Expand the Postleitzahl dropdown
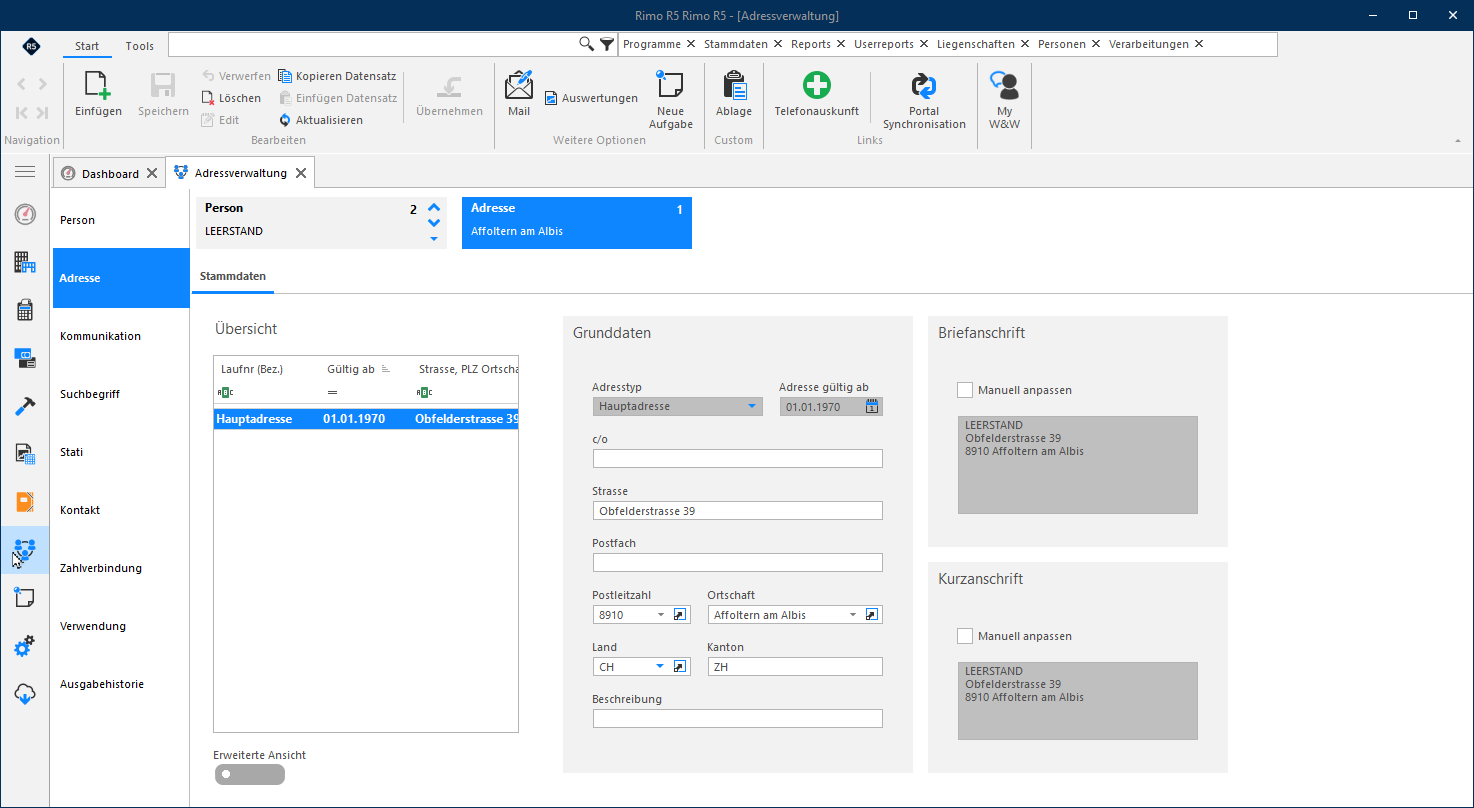The width and height of the screenshot is (1474, 808). pos(660,615)
